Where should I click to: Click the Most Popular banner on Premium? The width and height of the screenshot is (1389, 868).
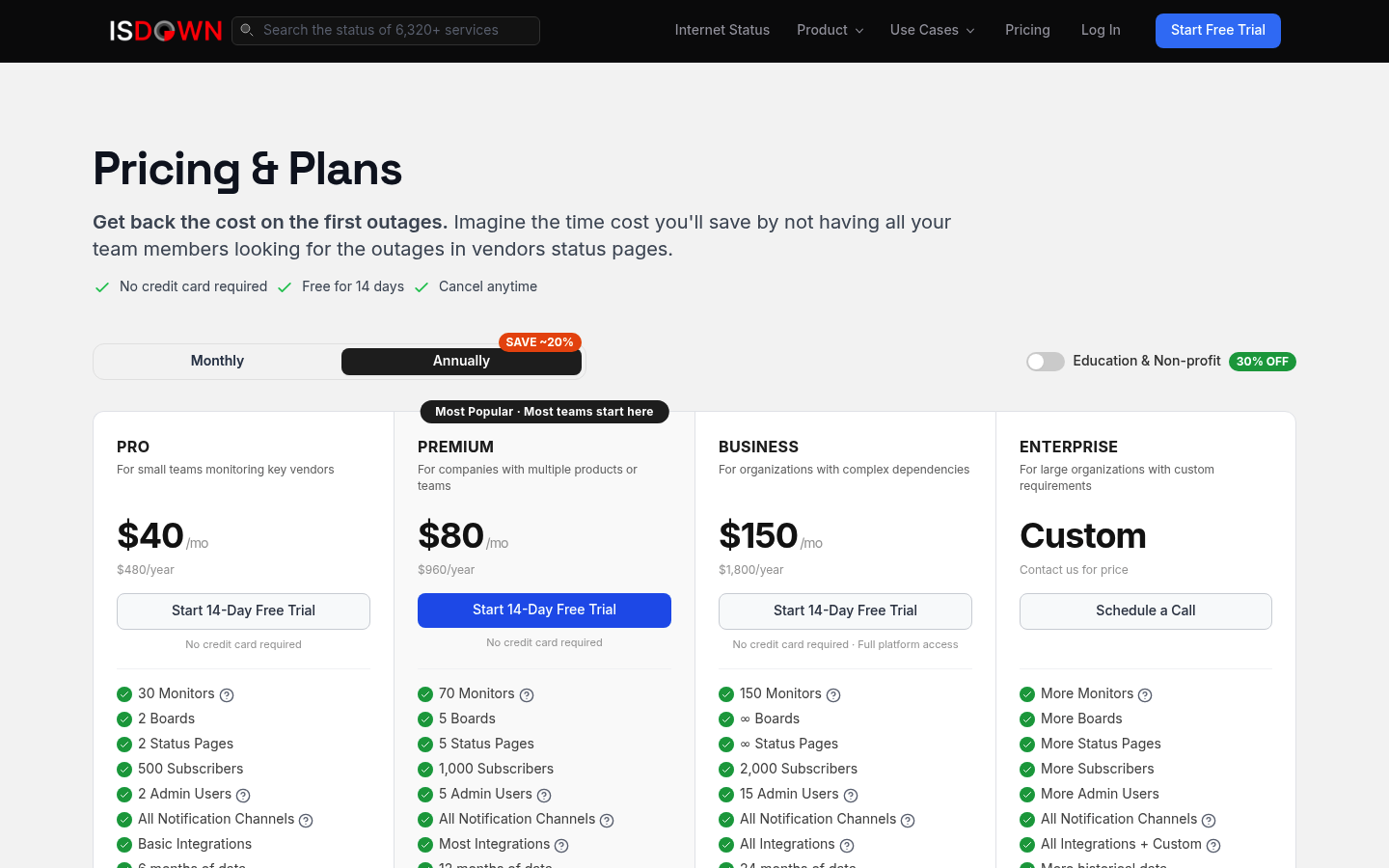tap(544, 412)
